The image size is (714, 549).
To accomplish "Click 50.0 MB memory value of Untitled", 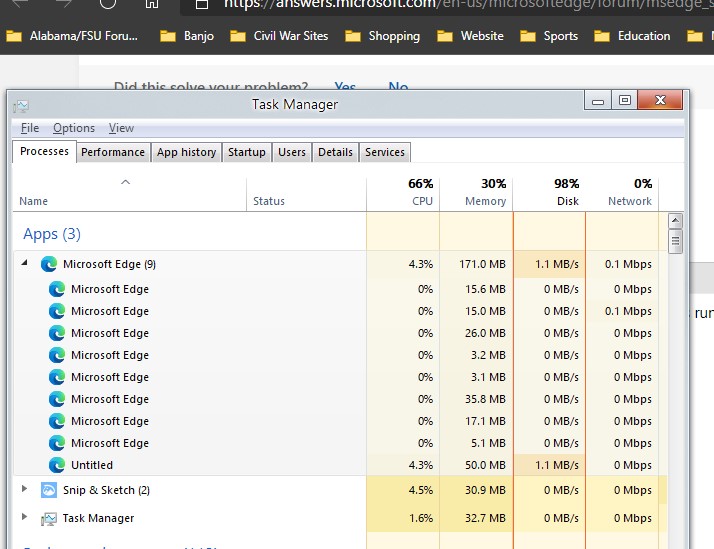I will point(485,465).
